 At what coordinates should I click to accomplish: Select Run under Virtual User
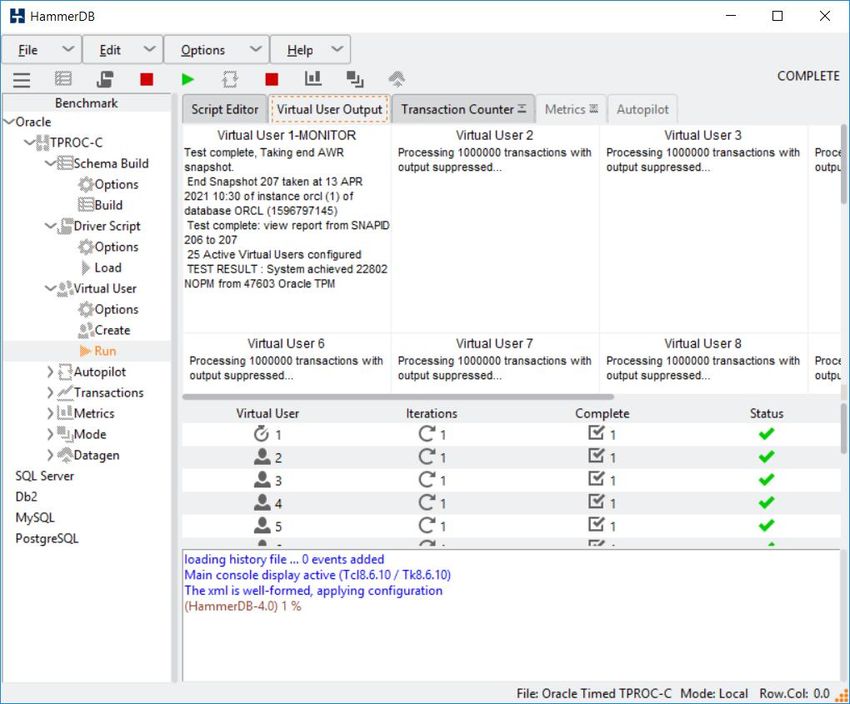point(98,351)
